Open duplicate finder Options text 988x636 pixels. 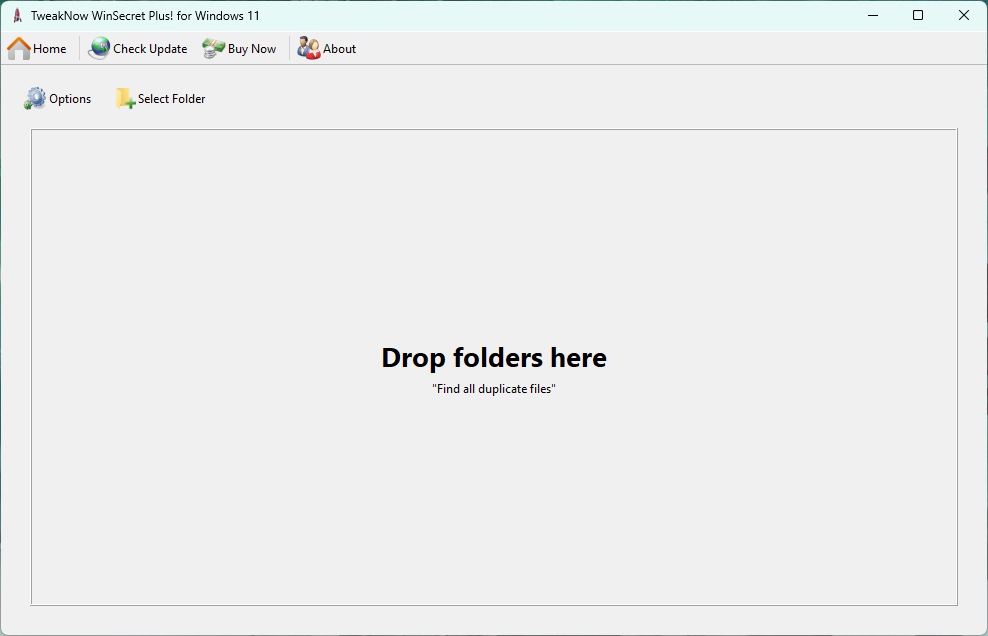[x=70, y=99]
